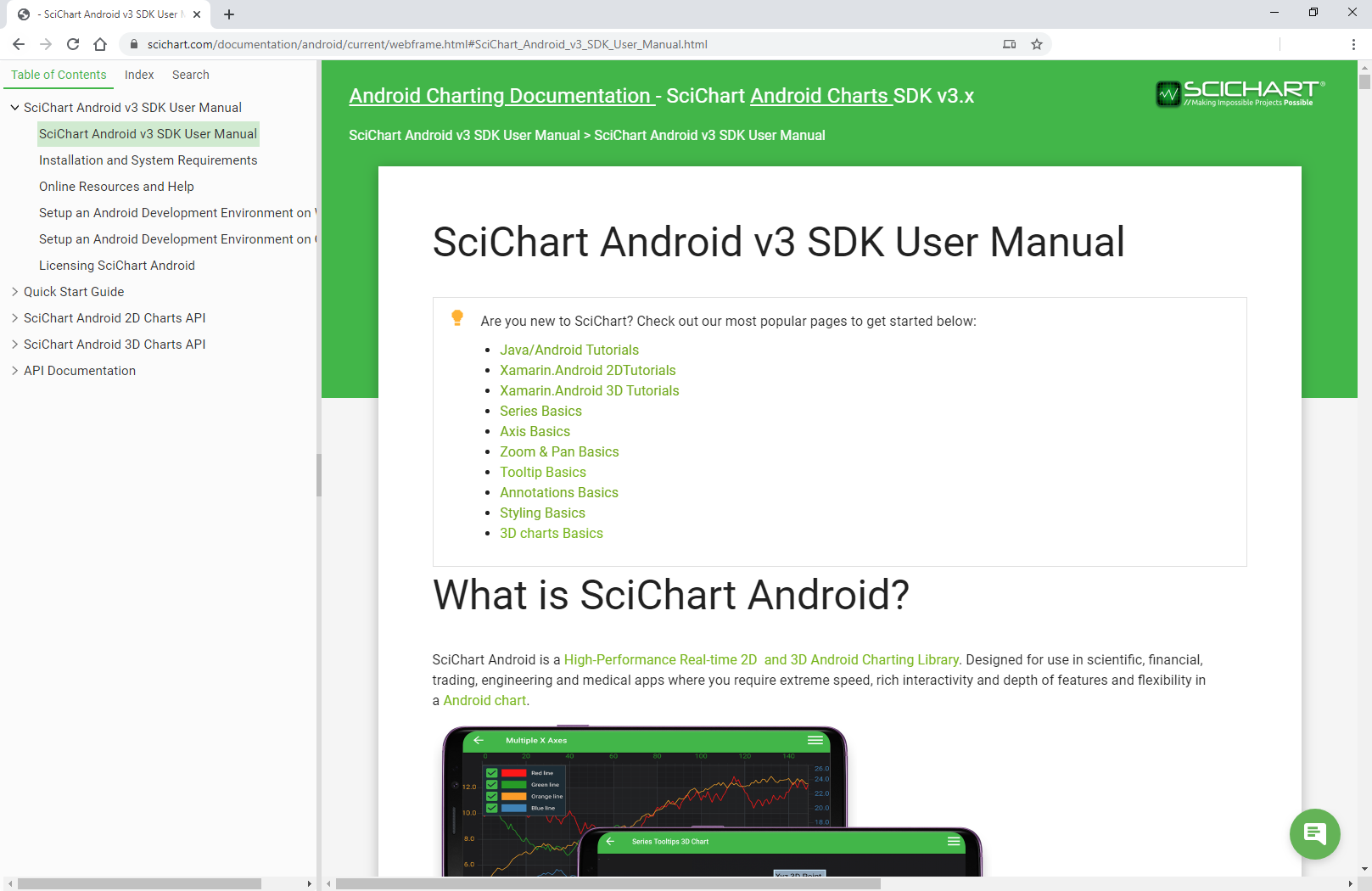Image resolution: width=1372 pixels, height=891 pixels.
Task: Open the Tooltip Basics link
Action: (543, 472)
